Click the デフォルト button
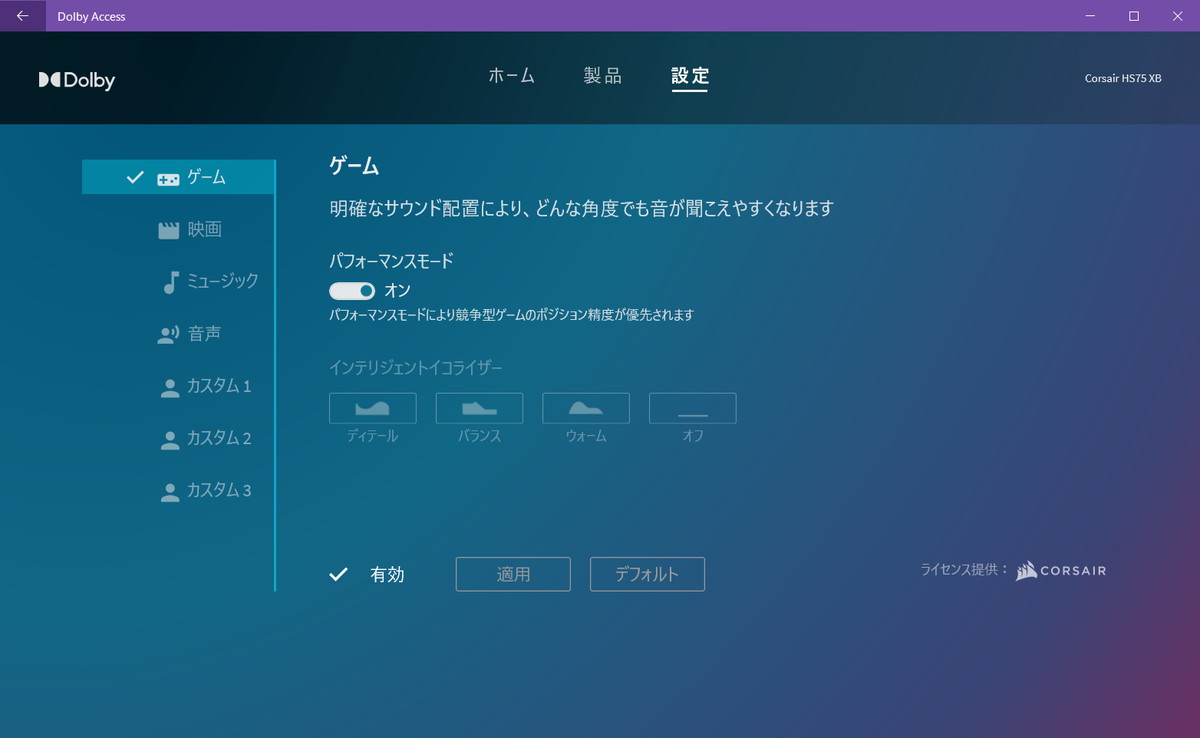This screenshot has width=1200, height=738. (x=647, y=574)
